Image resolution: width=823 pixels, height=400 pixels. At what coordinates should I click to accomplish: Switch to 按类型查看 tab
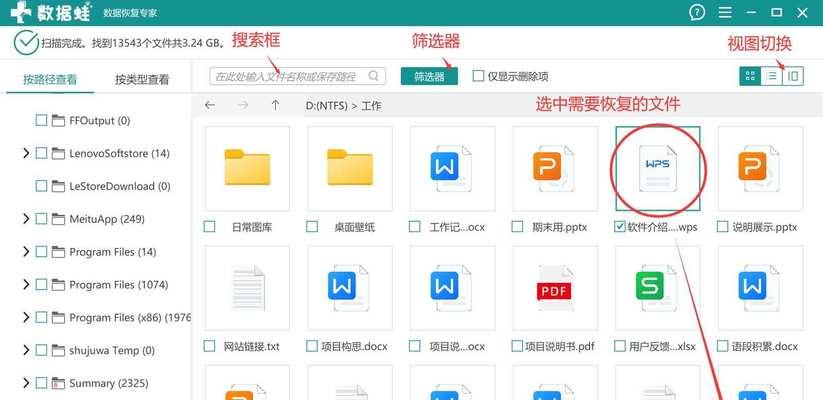coord(142,79)
